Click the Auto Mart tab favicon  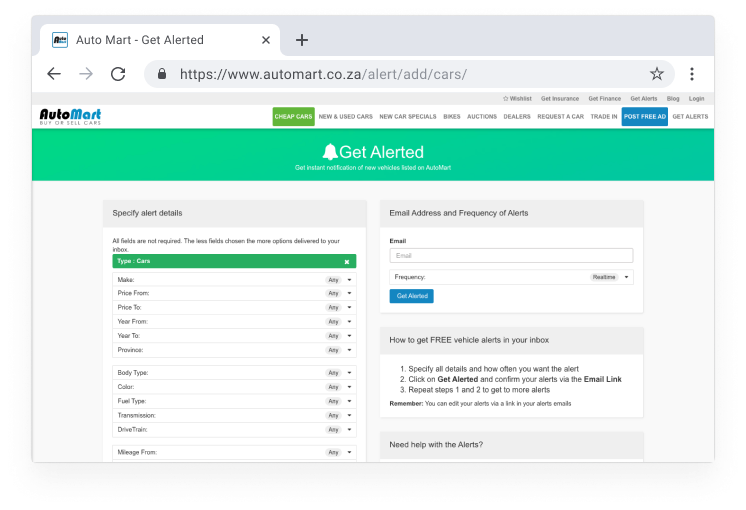[60, 40]
